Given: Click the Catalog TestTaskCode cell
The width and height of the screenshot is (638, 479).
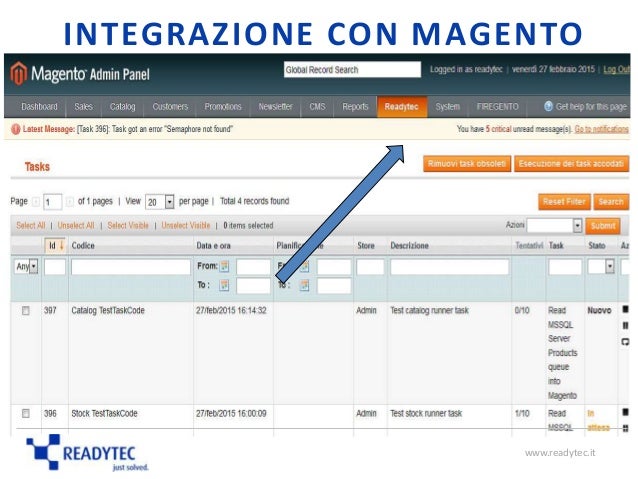Looking at the screenshot, I should click(x=108, y=311).
